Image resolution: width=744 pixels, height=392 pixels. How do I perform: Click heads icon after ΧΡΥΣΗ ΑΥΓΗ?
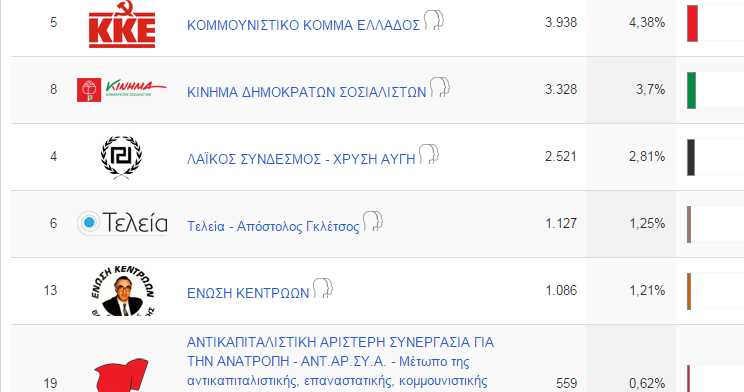428,154
